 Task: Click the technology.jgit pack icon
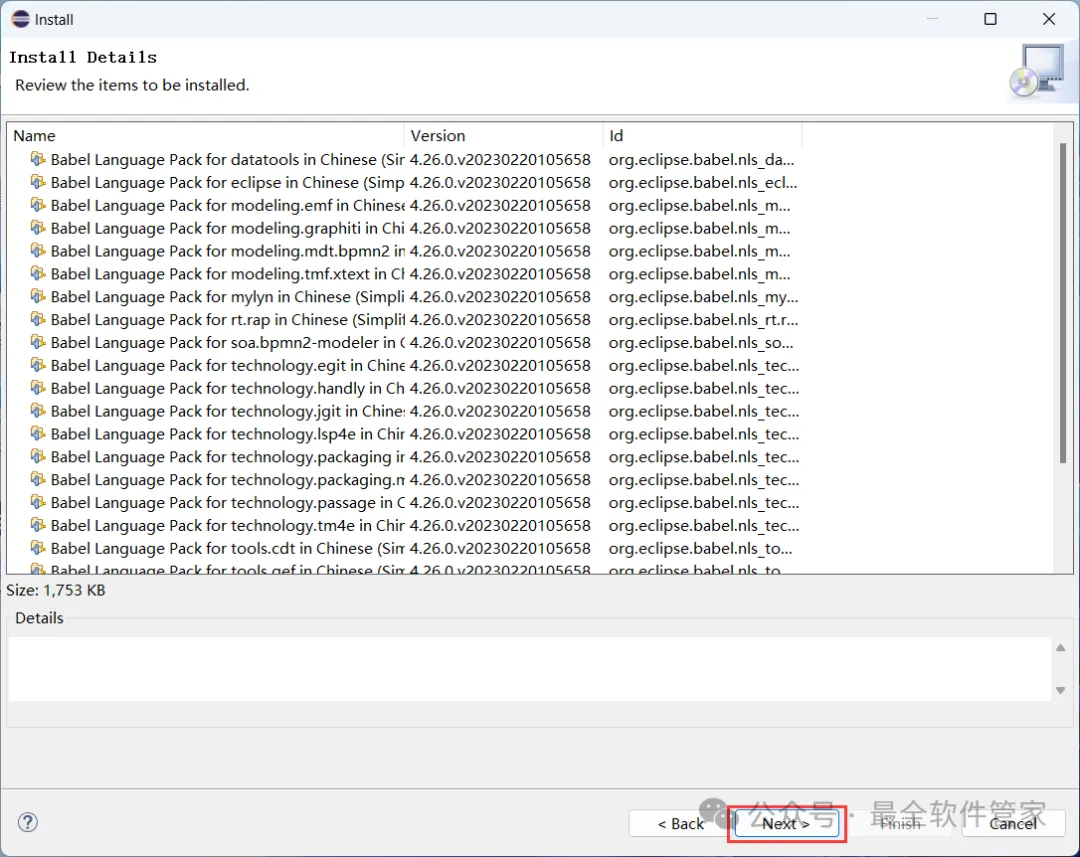pos(38,411)
